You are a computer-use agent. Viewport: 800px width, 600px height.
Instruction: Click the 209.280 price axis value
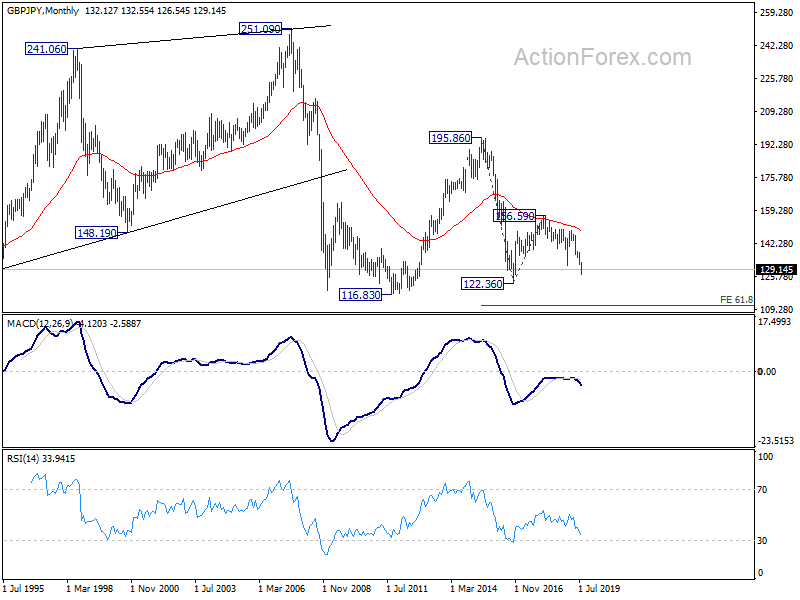pos(776,111)
